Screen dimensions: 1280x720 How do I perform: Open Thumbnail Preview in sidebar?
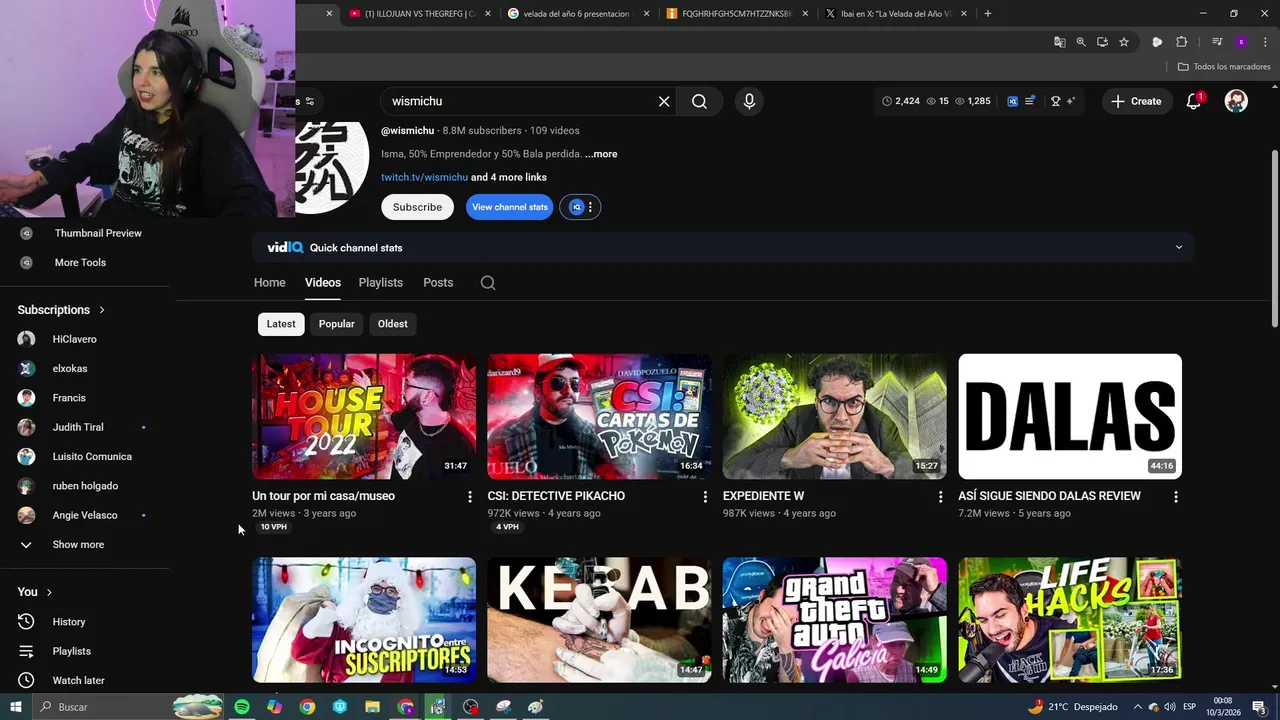click(98, 233)
